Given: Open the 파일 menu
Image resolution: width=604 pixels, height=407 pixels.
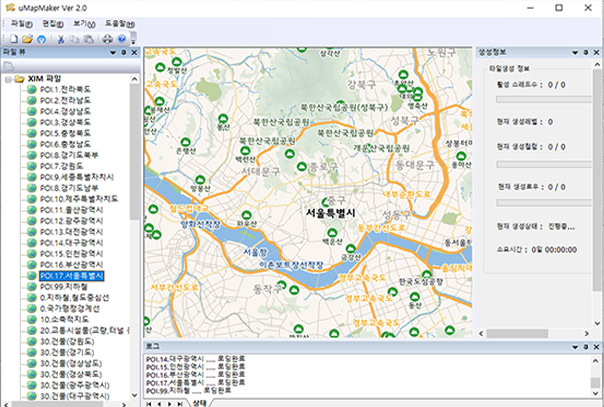Looking at the screenshot, I should (22, 24).
